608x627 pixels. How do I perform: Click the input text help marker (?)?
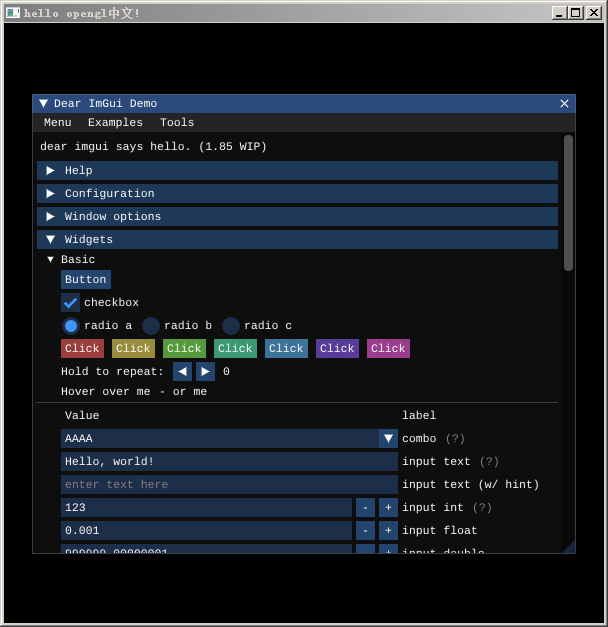click(x=489, y=461)
